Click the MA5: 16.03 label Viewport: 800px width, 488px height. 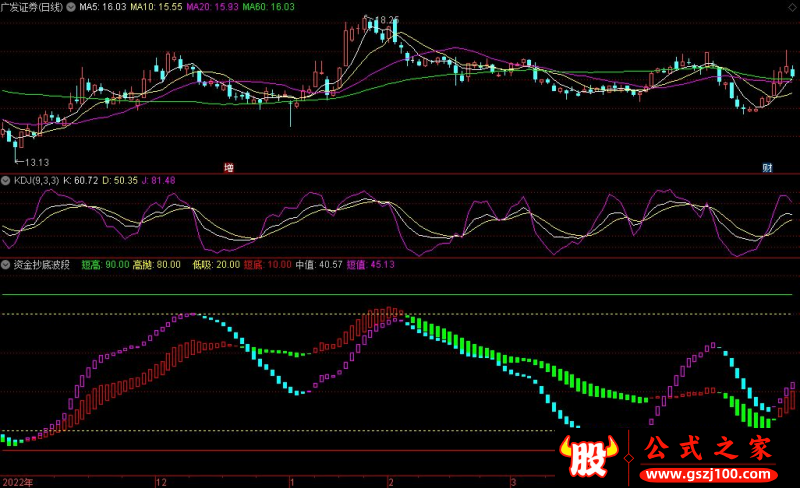click(x=103, y=7)
